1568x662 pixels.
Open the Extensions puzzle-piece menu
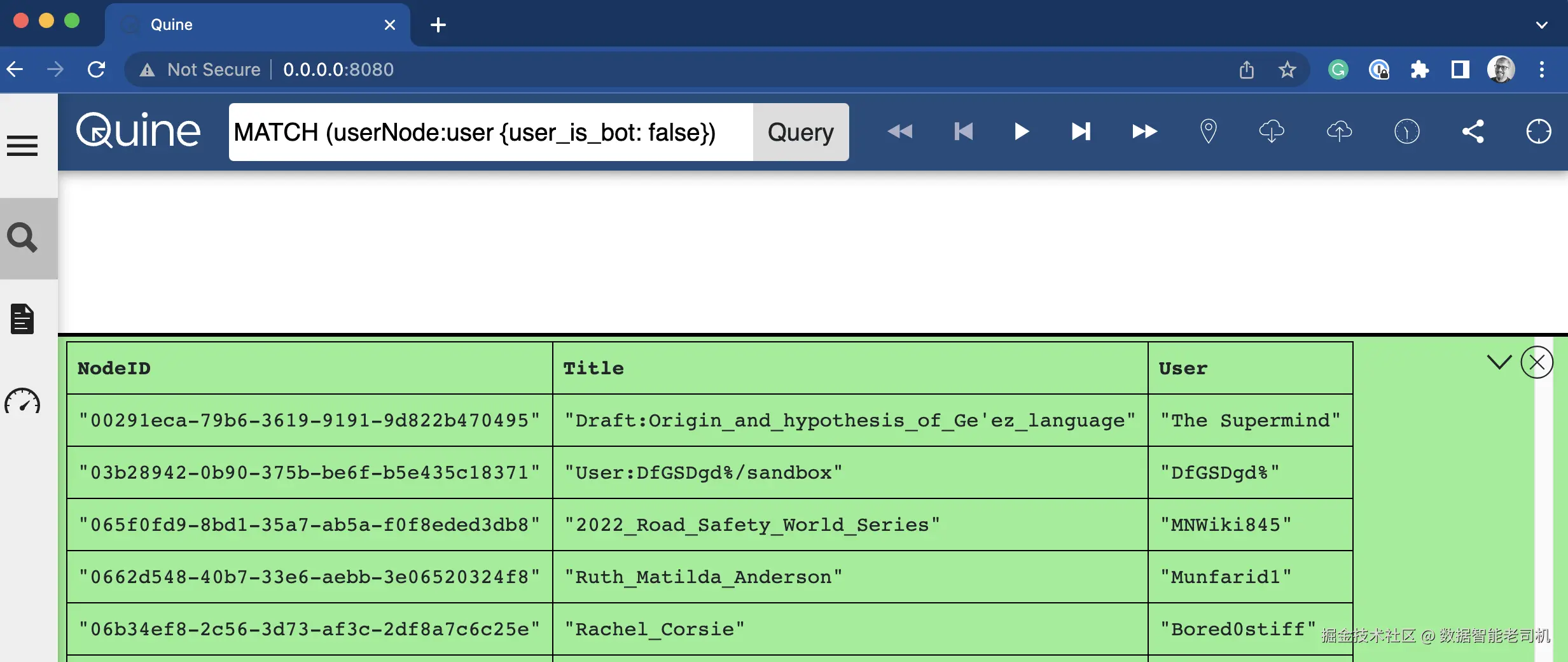[x=1419, y=69]
